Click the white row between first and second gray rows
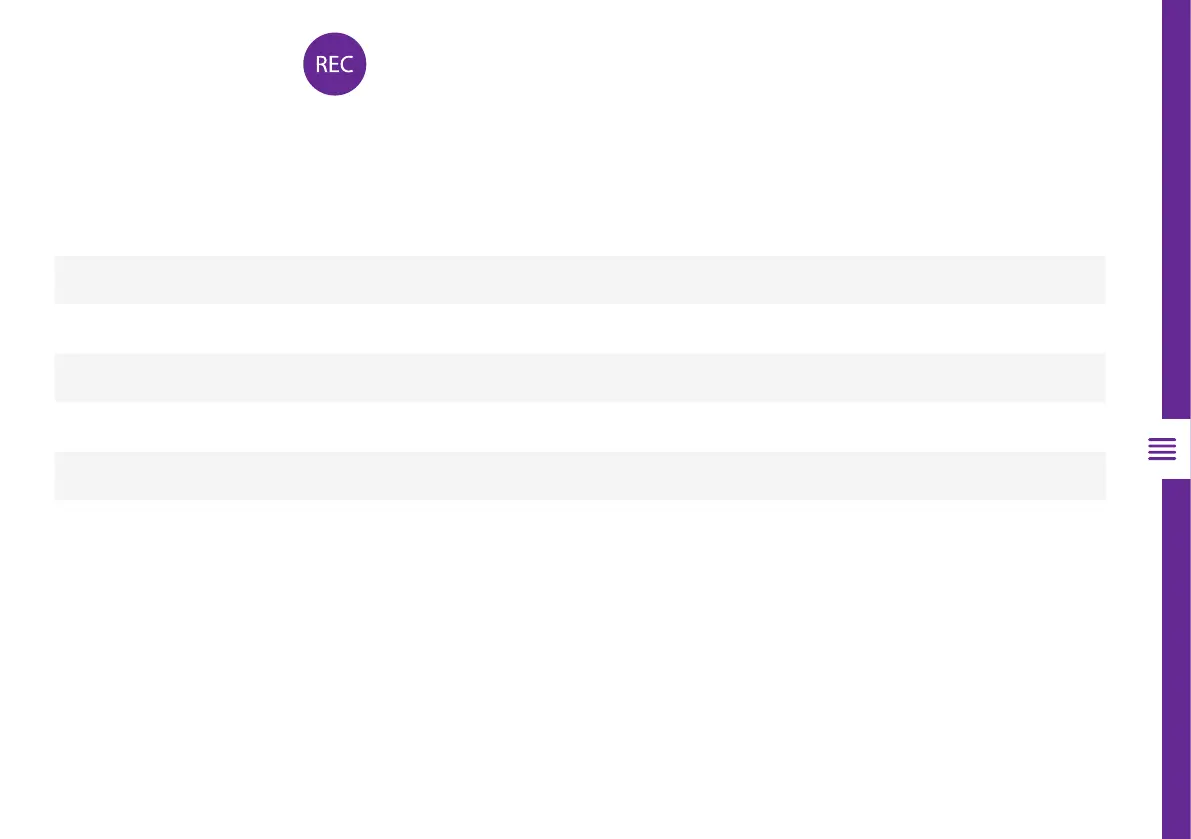 579,328
